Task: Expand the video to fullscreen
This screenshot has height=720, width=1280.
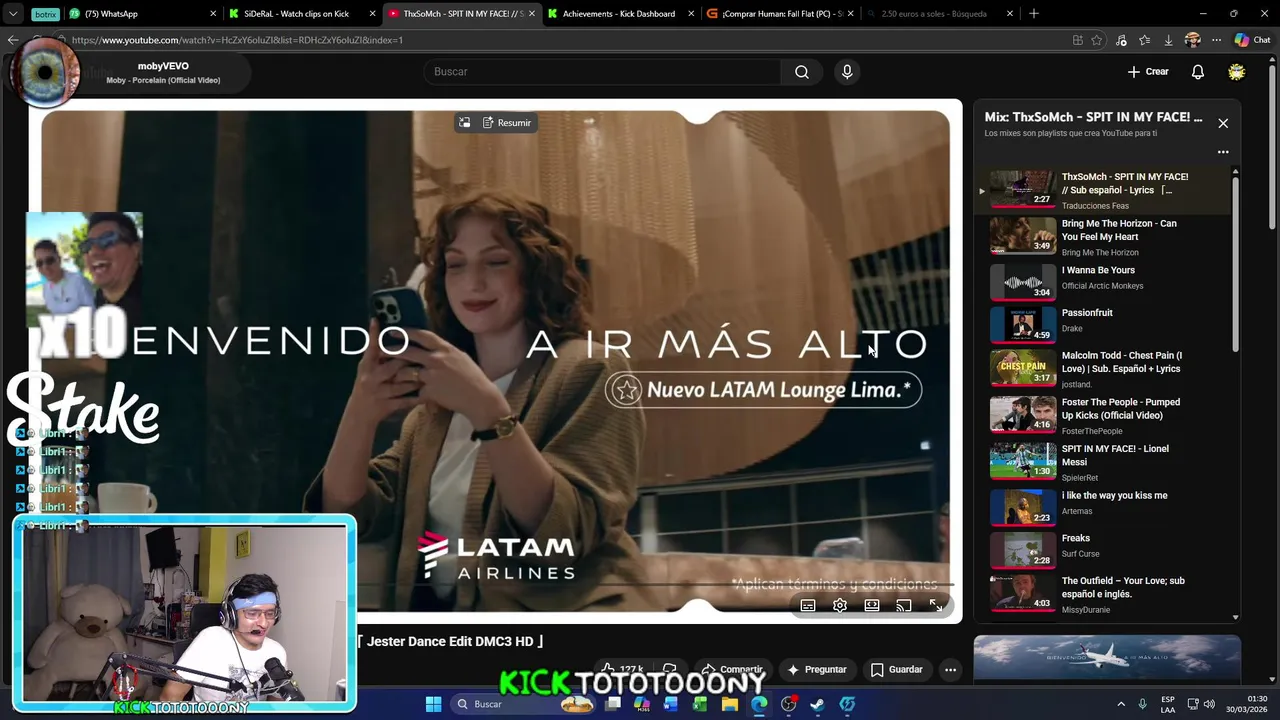Action: [936, 605]
